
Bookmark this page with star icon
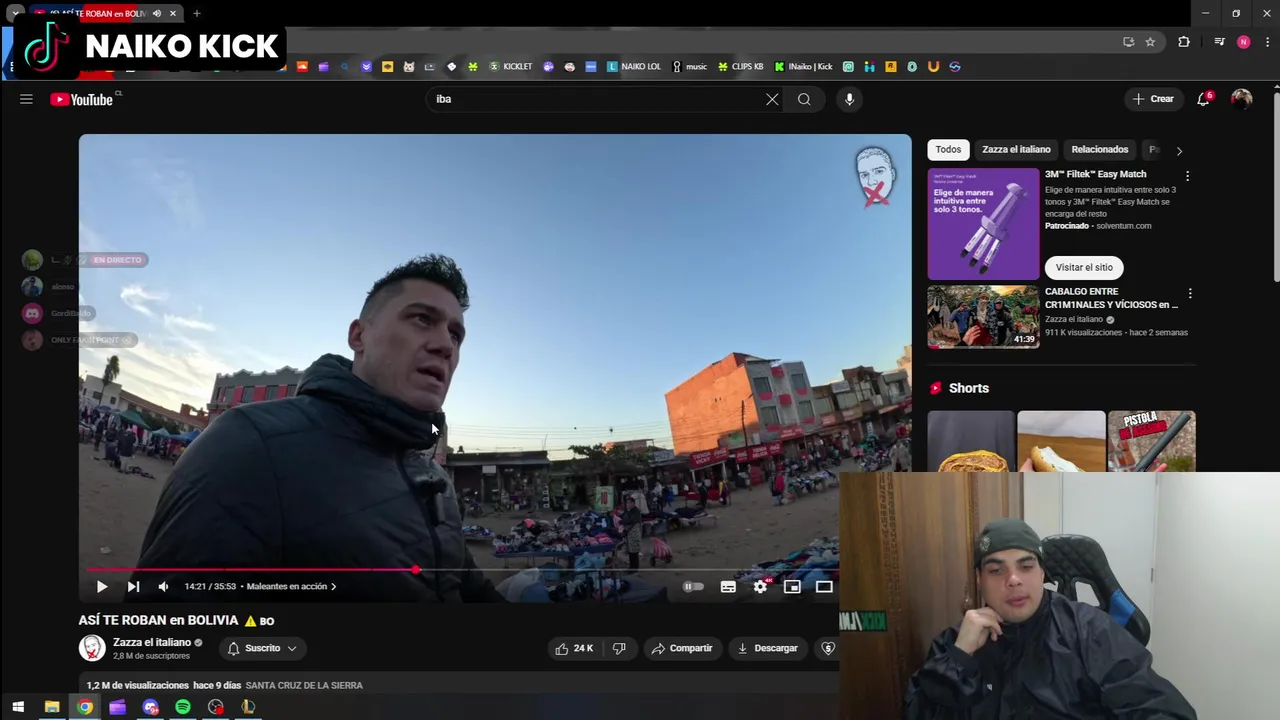click(1150, 42)
